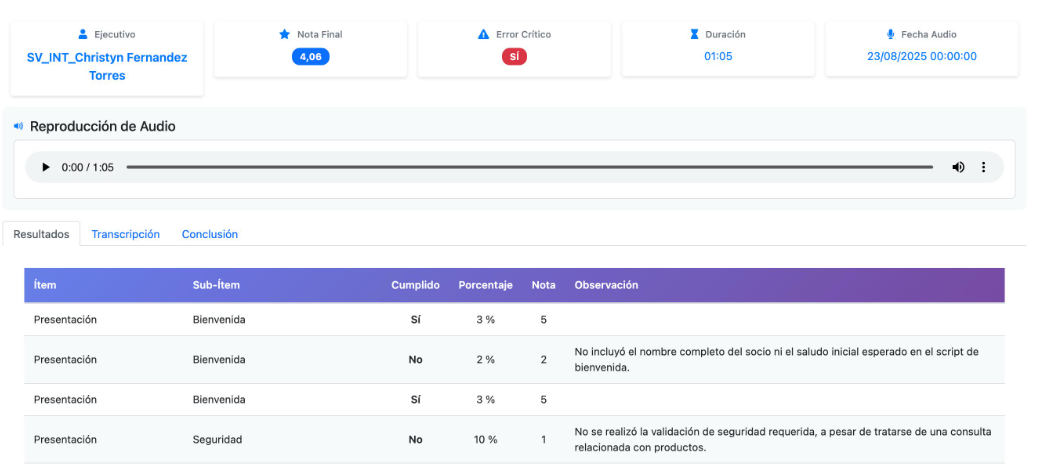Click the executive name SV_INT_Christyn Fernandez Torres
Screen dimensions: 1037x471
point(107,66)
